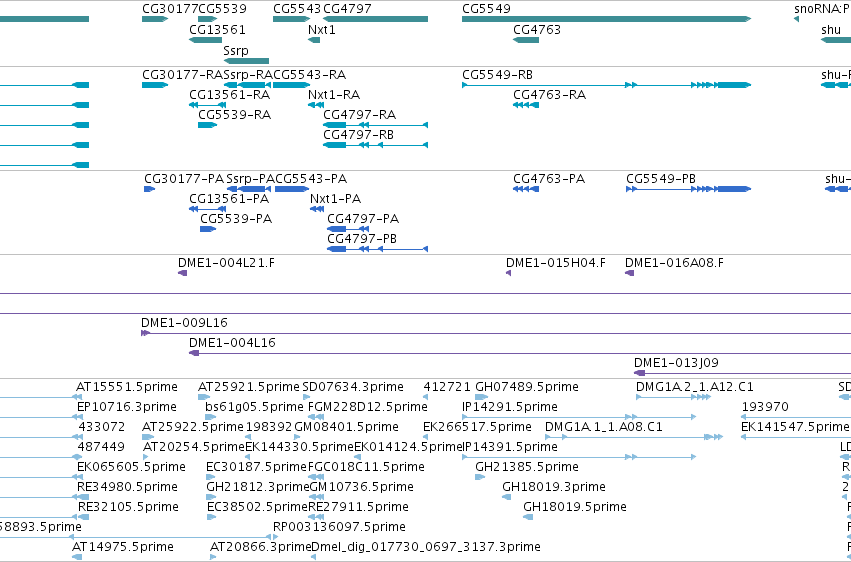Select the AT25922.5prime EST label
The width and height of the screenshot is (851, 562).
(x=193, y=427)
